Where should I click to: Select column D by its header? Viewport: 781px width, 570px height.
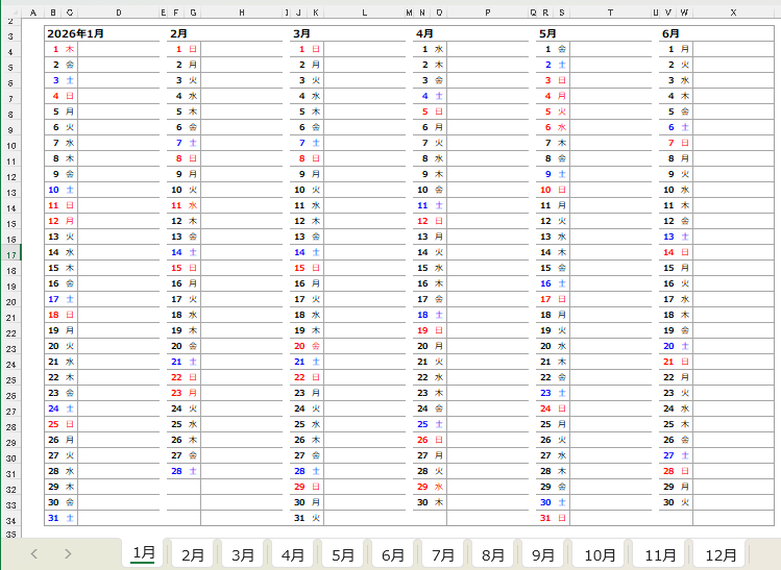(118, 12)
